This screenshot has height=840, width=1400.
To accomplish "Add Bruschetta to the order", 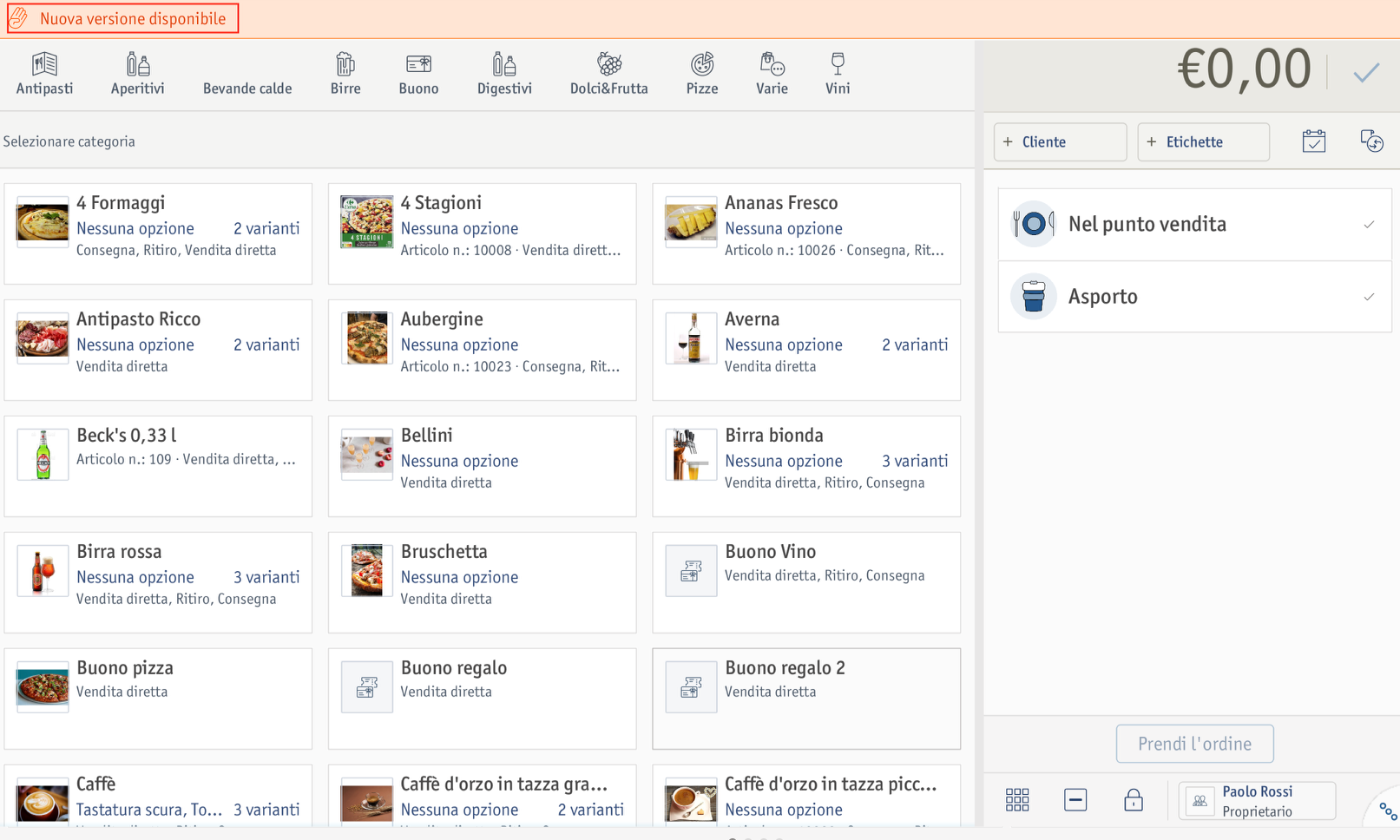I will (482, 582).
